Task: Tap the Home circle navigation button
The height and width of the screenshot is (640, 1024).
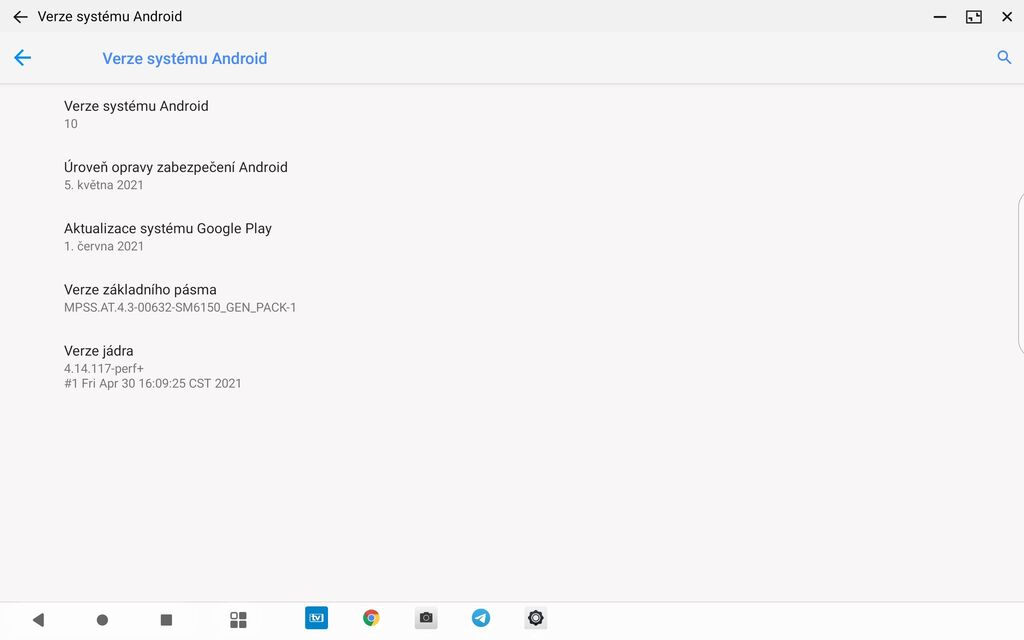Action: (102, 618)
